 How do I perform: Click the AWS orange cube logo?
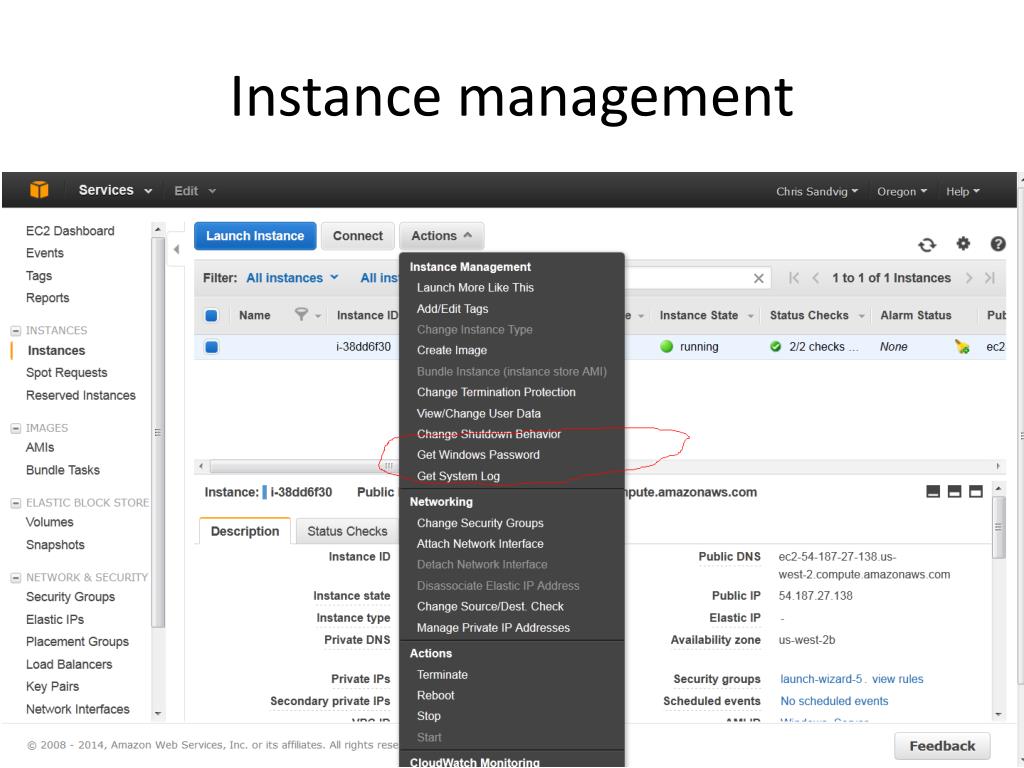point(39,190)
